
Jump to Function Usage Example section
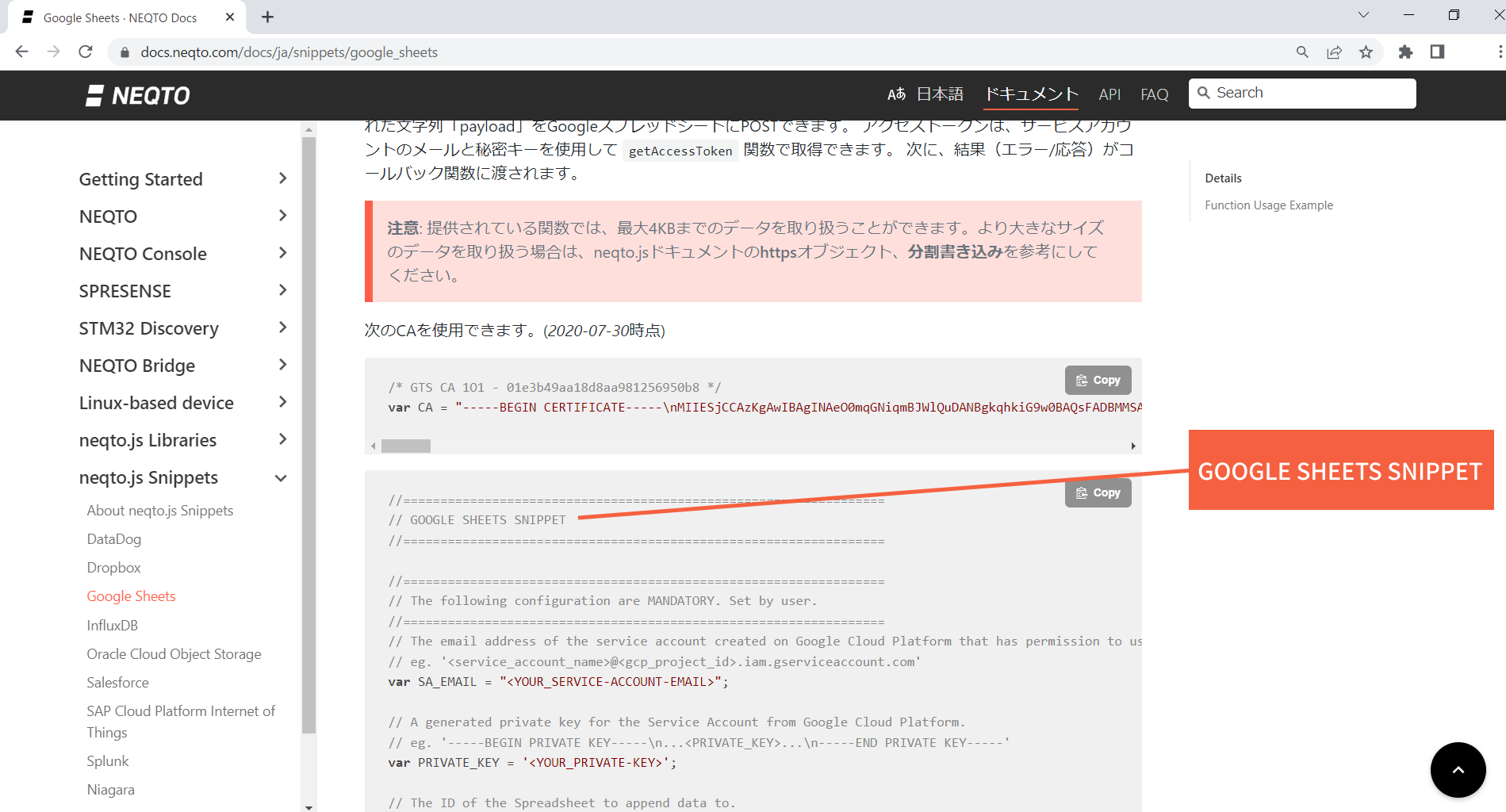1268,205
